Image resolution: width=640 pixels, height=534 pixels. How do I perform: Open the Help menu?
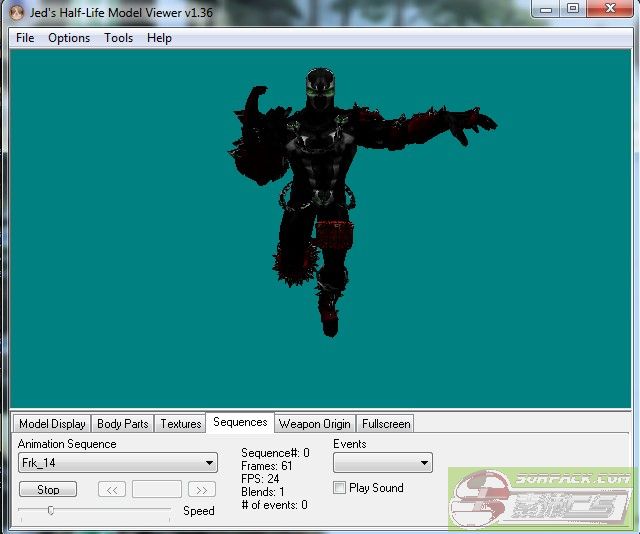pos(159,38)
